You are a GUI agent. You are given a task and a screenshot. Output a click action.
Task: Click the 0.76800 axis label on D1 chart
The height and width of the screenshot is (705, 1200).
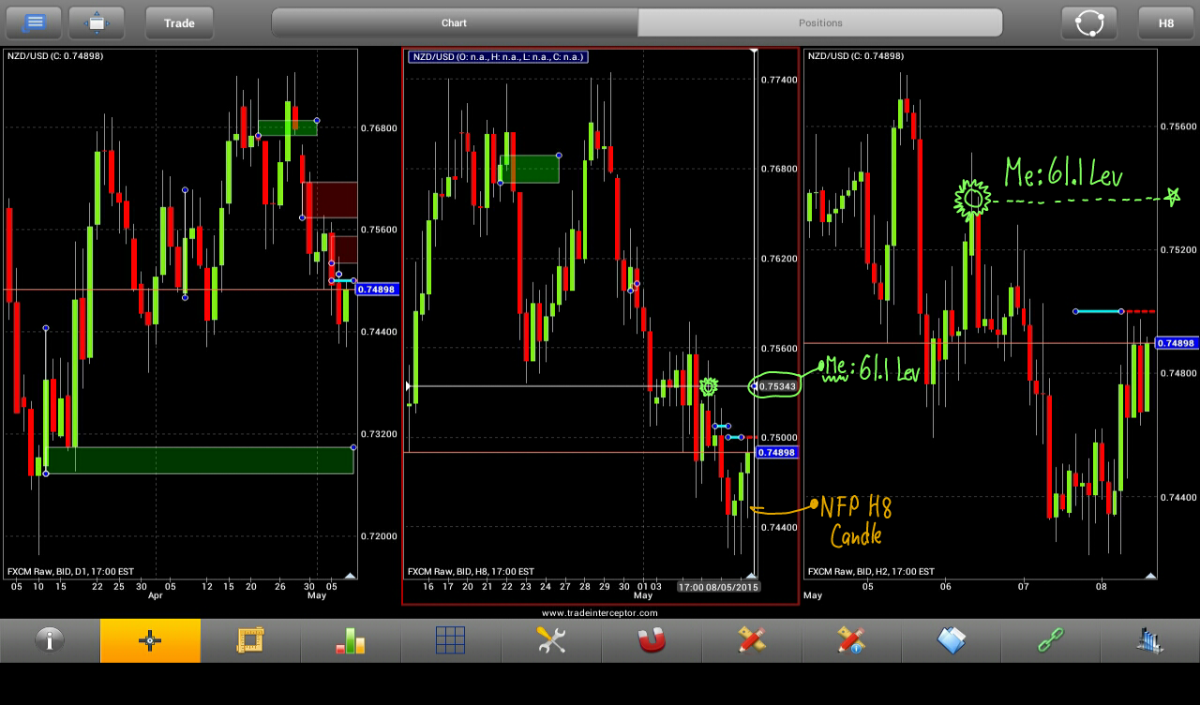379,128
